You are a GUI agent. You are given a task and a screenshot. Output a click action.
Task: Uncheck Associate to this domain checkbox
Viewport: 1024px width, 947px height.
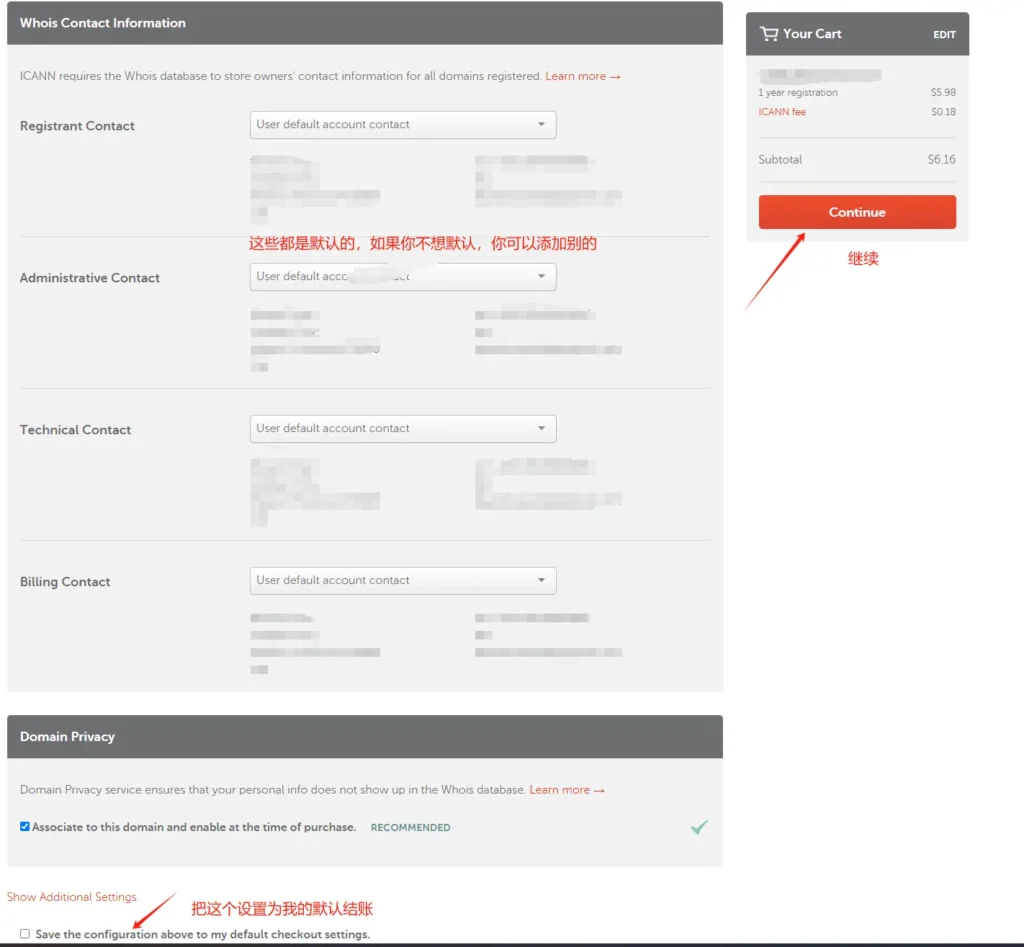pos(25,827)
